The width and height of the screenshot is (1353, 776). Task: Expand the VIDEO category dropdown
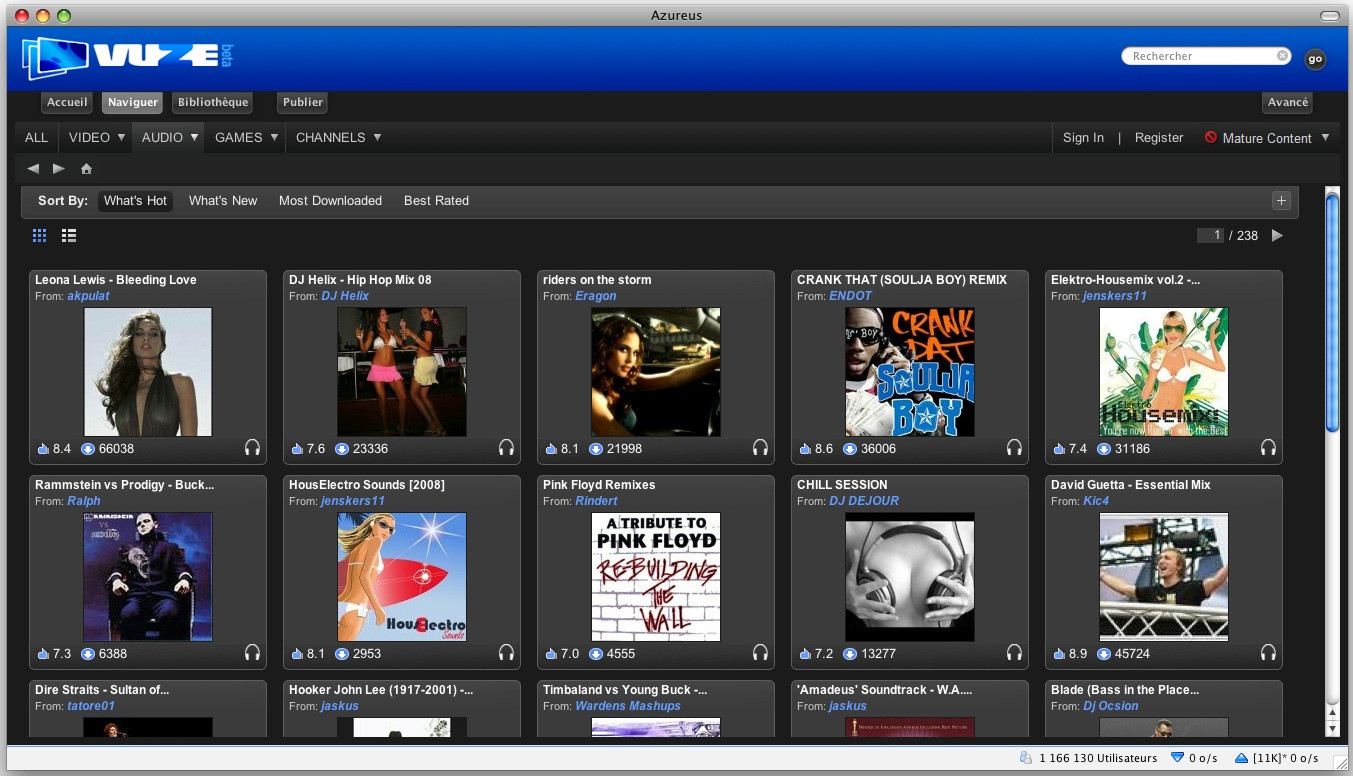[121, 137]
